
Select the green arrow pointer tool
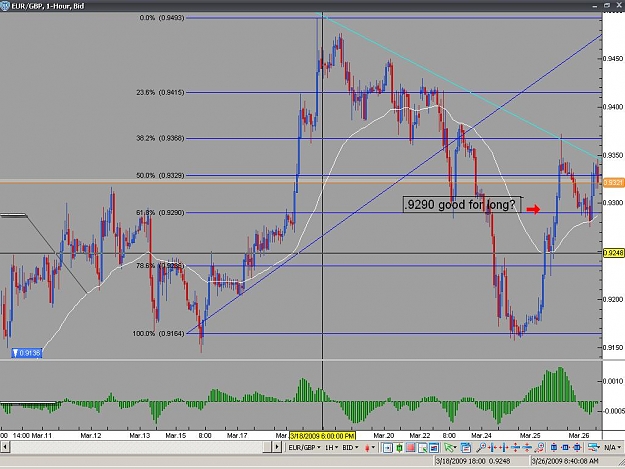pyautogui.click(x=448, y=448)
